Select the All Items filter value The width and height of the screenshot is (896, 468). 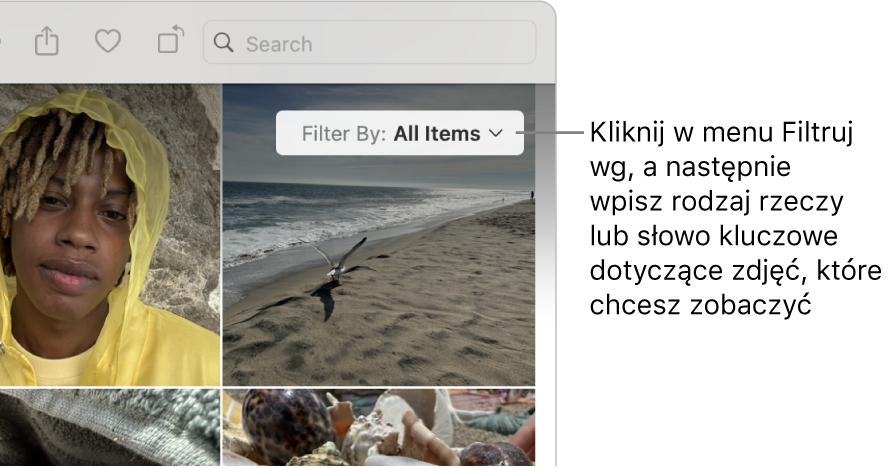pyautogui.click(x=437, y=134)
